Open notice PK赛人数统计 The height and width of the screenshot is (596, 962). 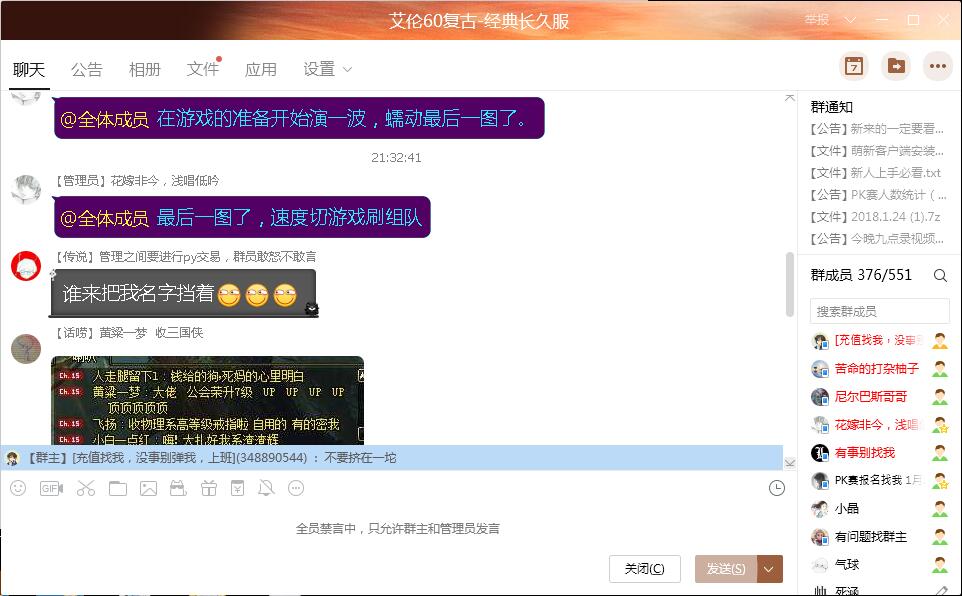(x=879, y=195)
